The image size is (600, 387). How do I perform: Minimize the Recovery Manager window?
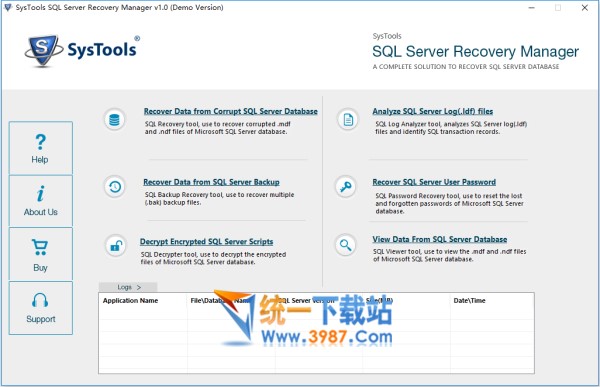click(x=532, y=8)
